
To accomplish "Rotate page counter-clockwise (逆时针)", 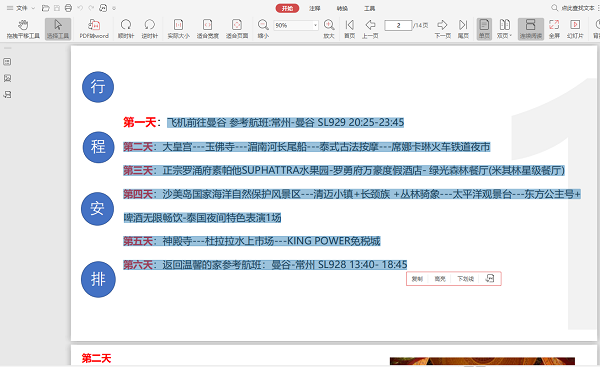I will (150, 29).
